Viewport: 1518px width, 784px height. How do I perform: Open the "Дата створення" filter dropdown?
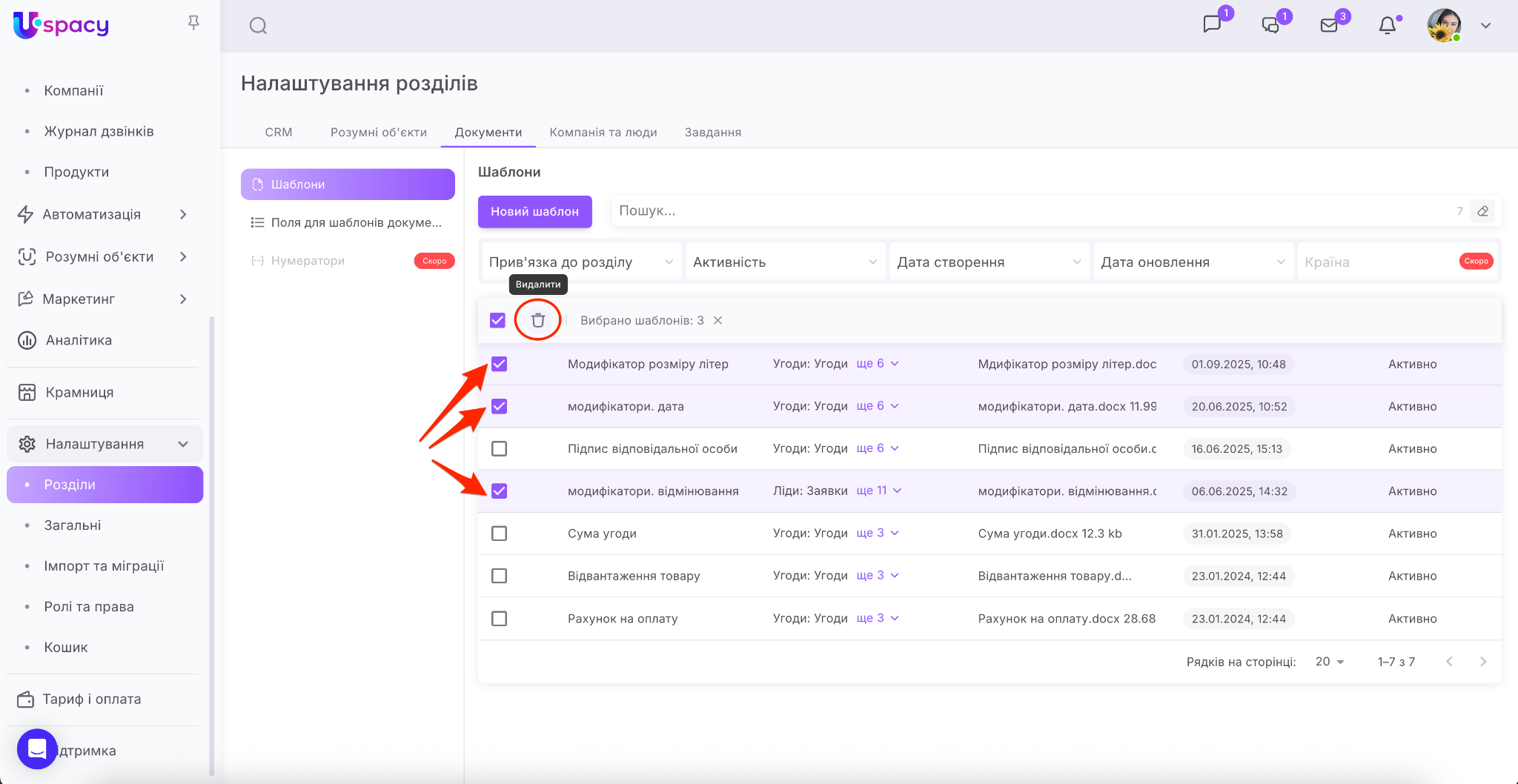tap(989, 262)
